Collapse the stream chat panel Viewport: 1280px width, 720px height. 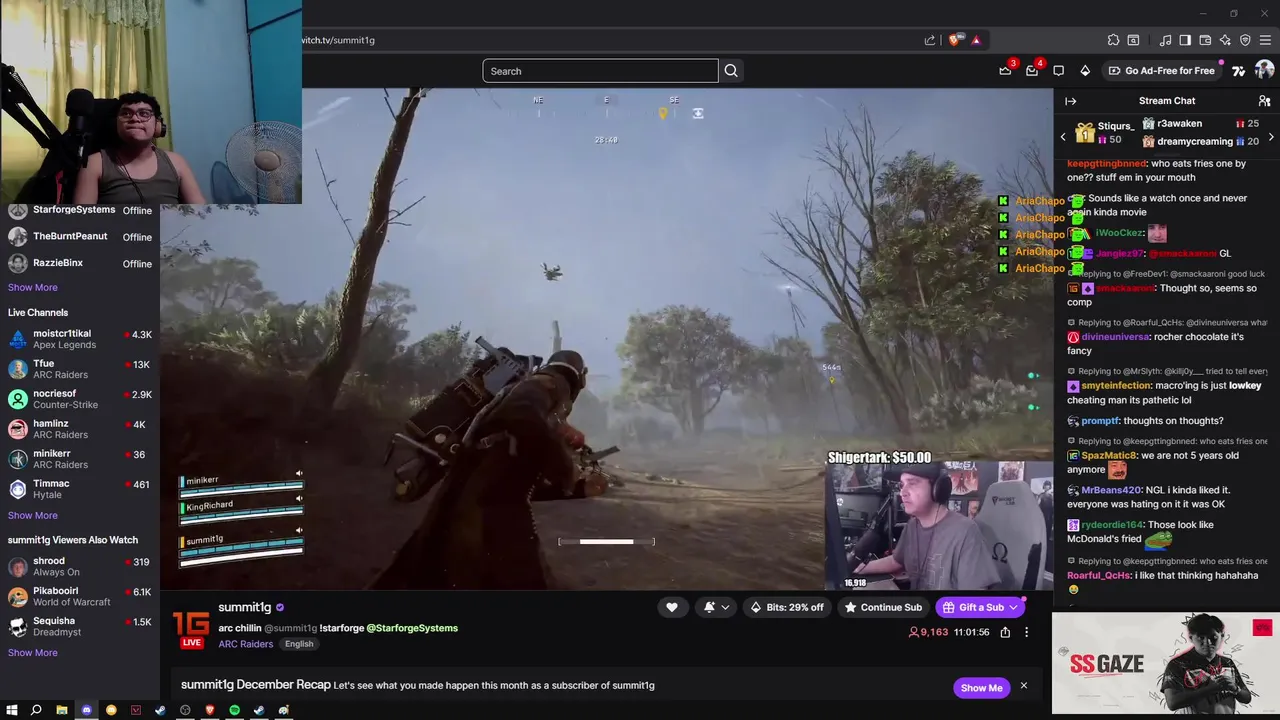click(1070, 101)
